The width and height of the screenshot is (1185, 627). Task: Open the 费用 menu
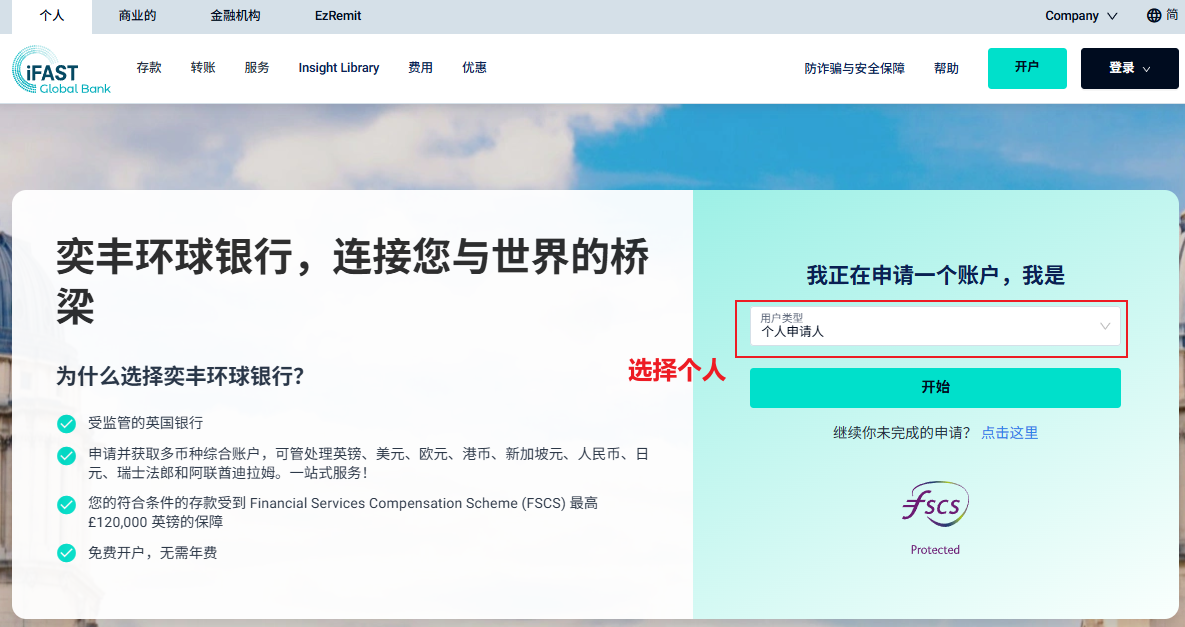pos(420,67)
